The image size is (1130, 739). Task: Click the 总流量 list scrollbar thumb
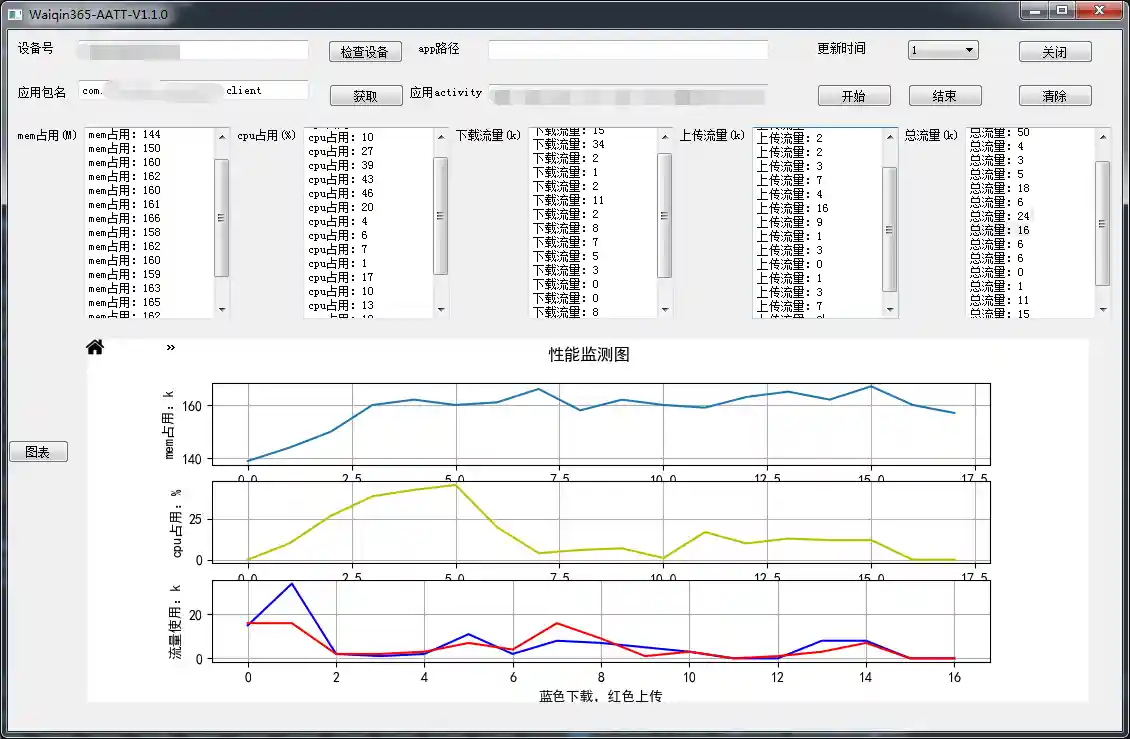click(1103, 224)
